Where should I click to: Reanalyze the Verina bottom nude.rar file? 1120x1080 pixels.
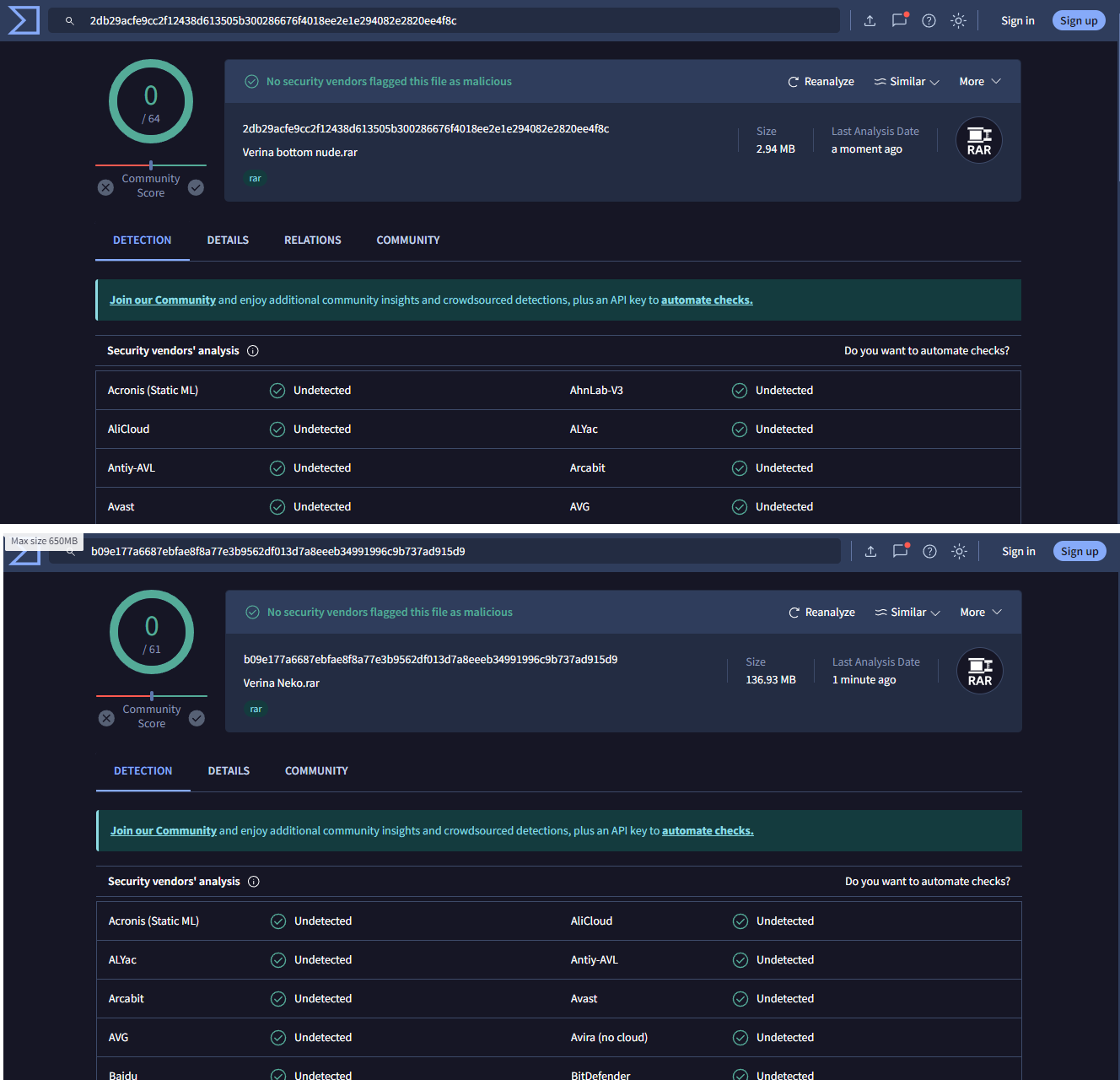click(821, 82)
